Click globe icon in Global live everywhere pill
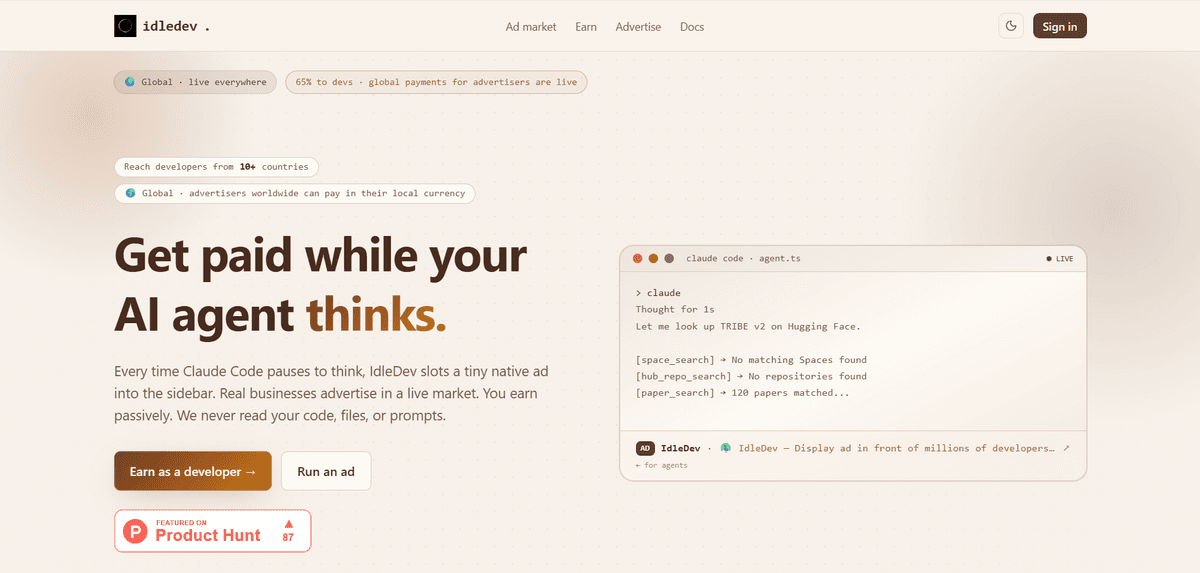Viewport: 1200px width, 573px height. pos(129,82)
